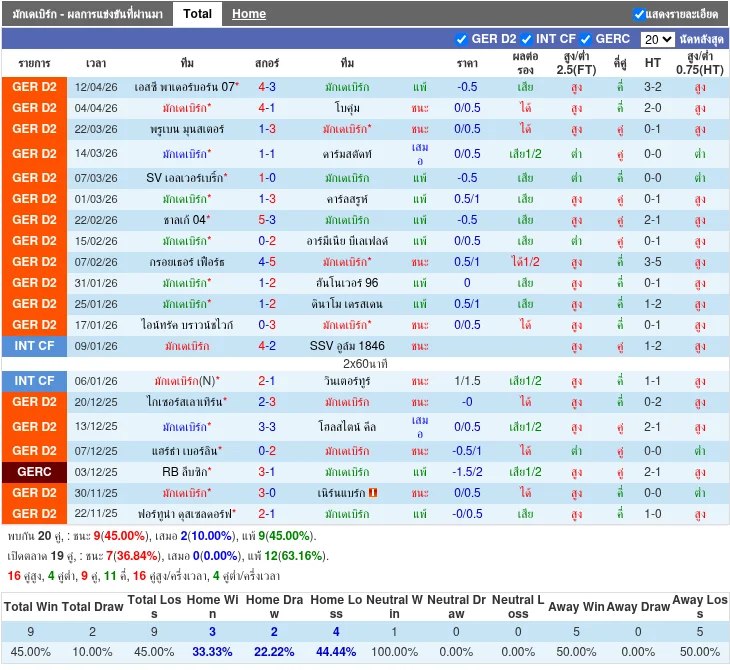Screen dimensions: 730x670
Task: Click the dark red GERC league badge
Action: click(x=35, y=472)
